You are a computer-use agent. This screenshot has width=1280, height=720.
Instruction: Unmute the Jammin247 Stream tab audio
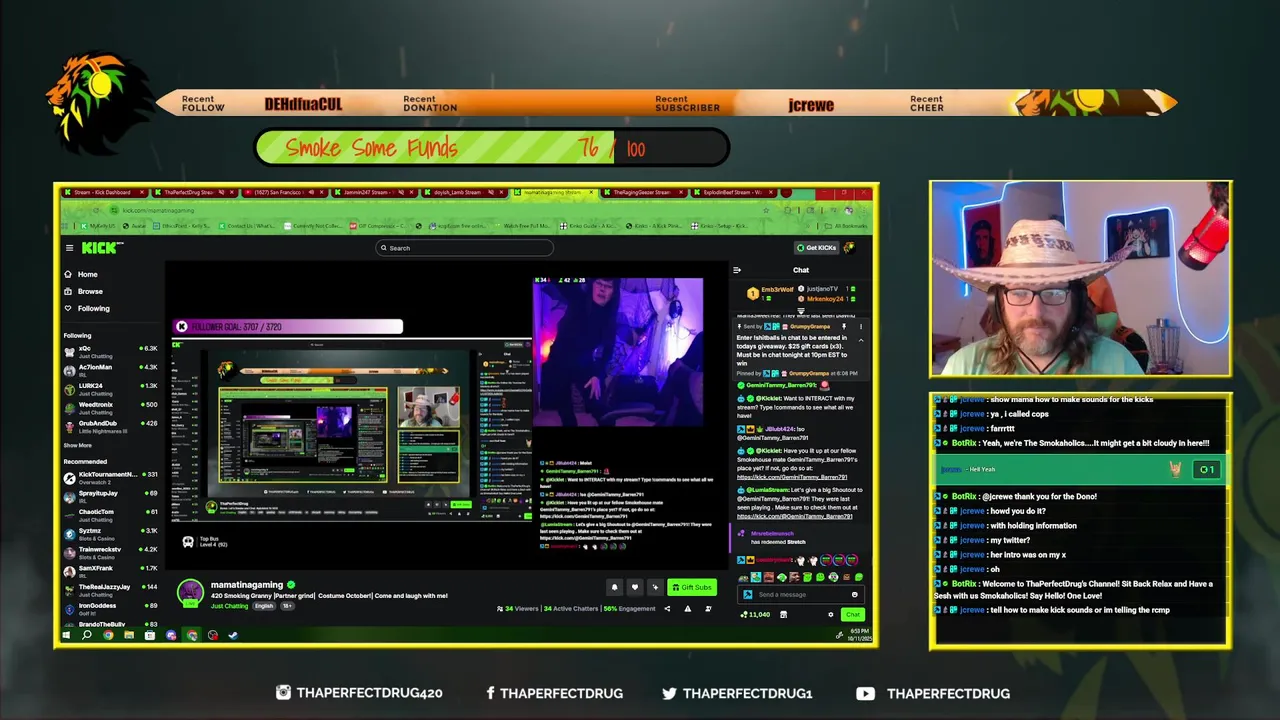[402, 192]
